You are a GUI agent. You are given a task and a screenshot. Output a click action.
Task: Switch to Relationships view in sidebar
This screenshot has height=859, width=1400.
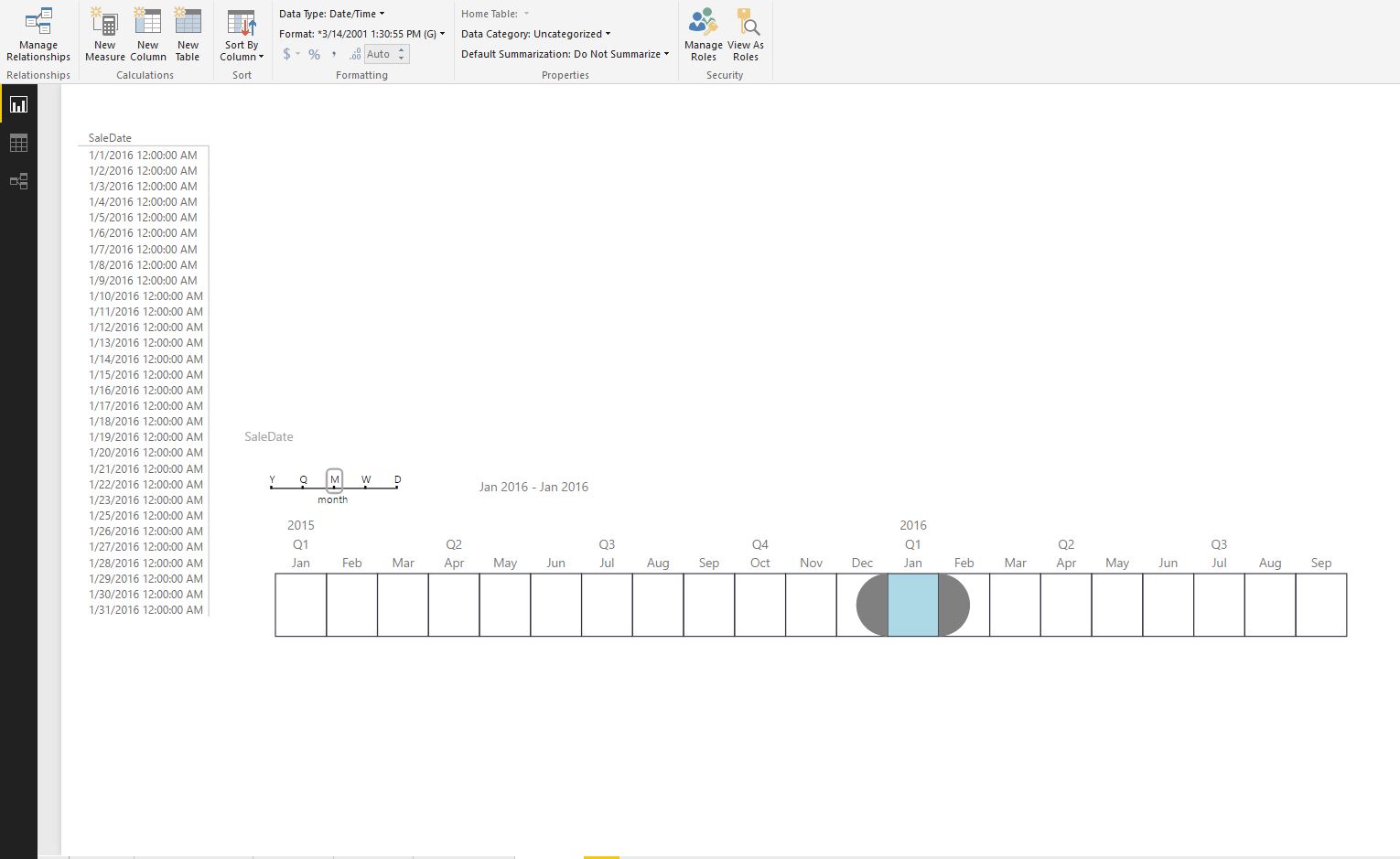point(18,181)
